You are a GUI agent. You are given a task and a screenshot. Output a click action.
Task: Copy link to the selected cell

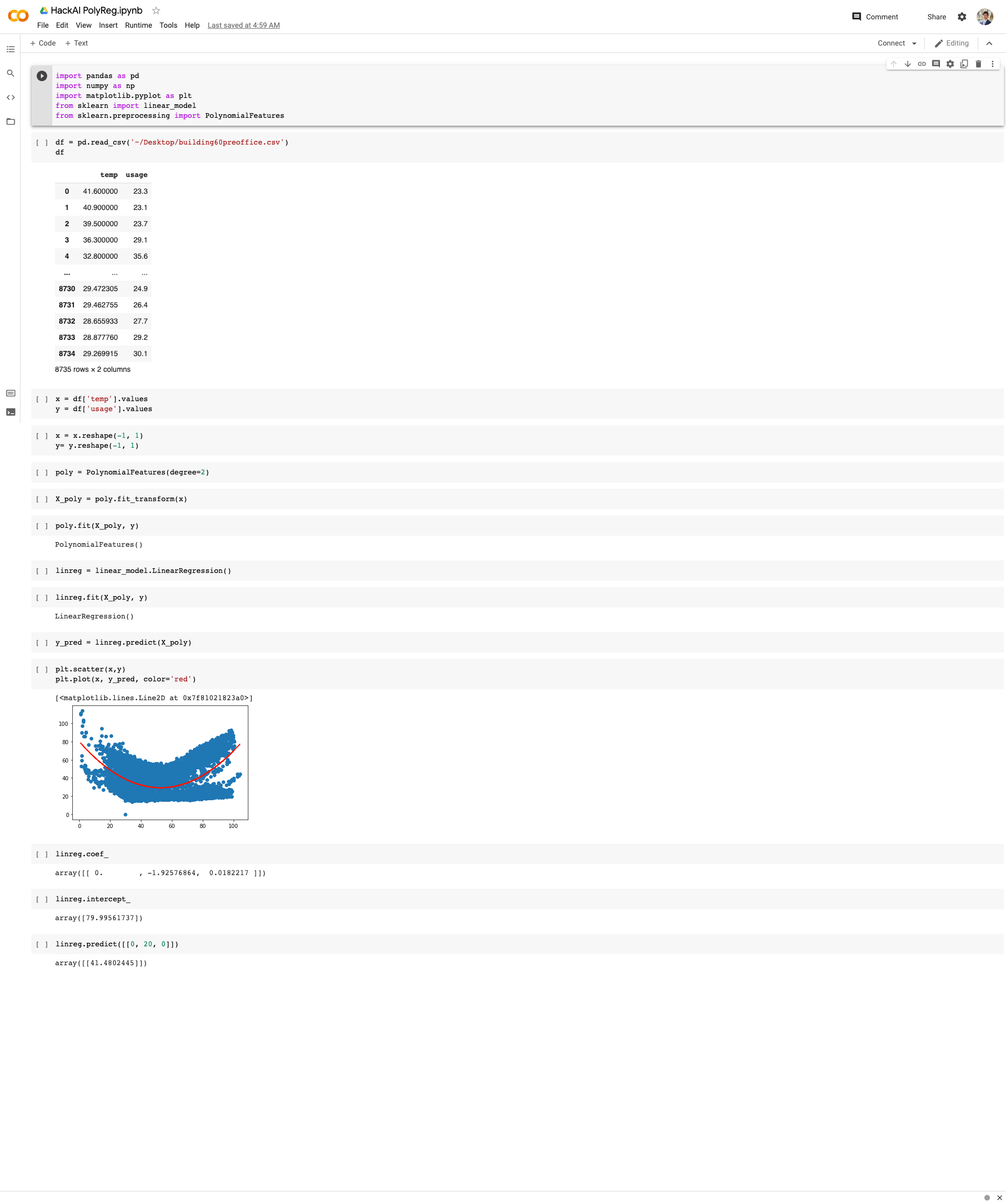click(x=922, y=64)
